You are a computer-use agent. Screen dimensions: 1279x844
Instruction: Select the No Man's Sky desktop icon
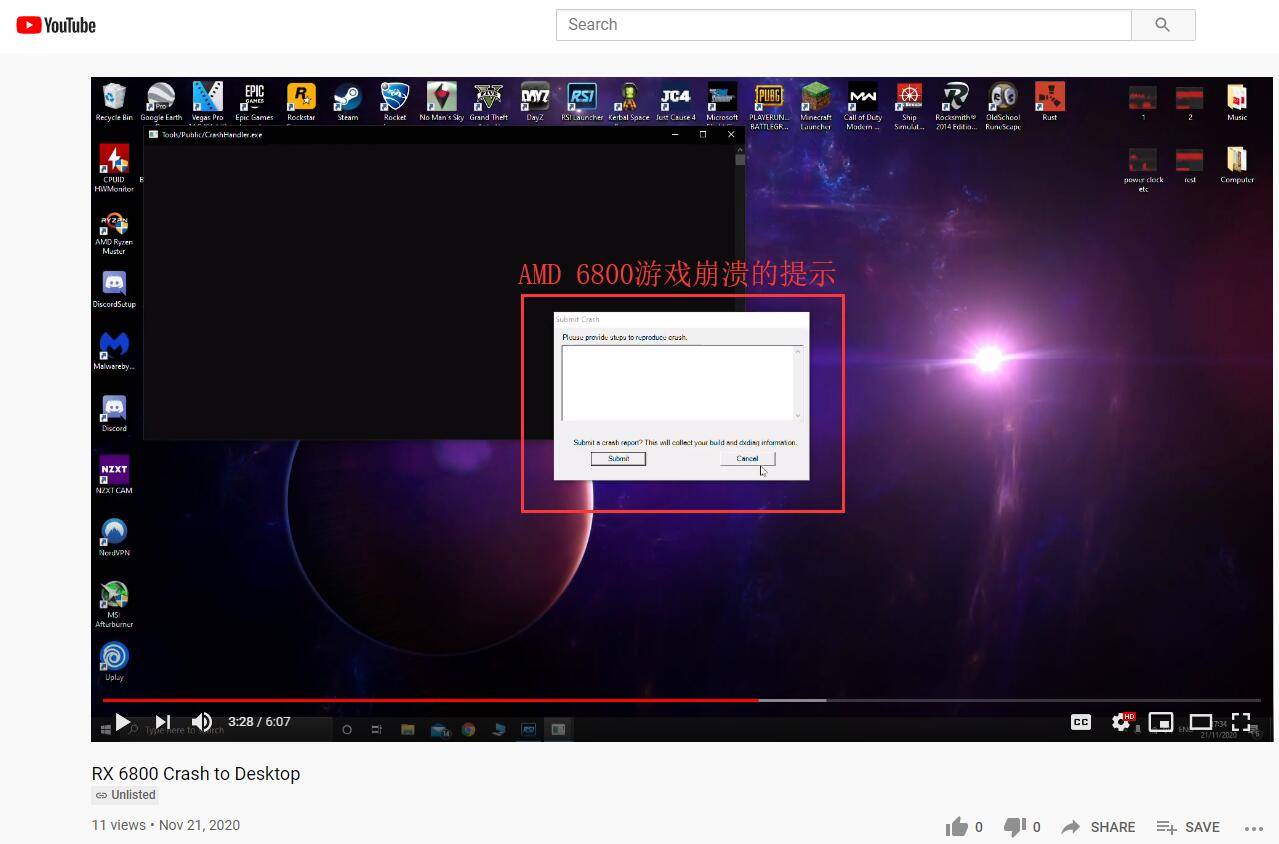[x=441, y=102]
